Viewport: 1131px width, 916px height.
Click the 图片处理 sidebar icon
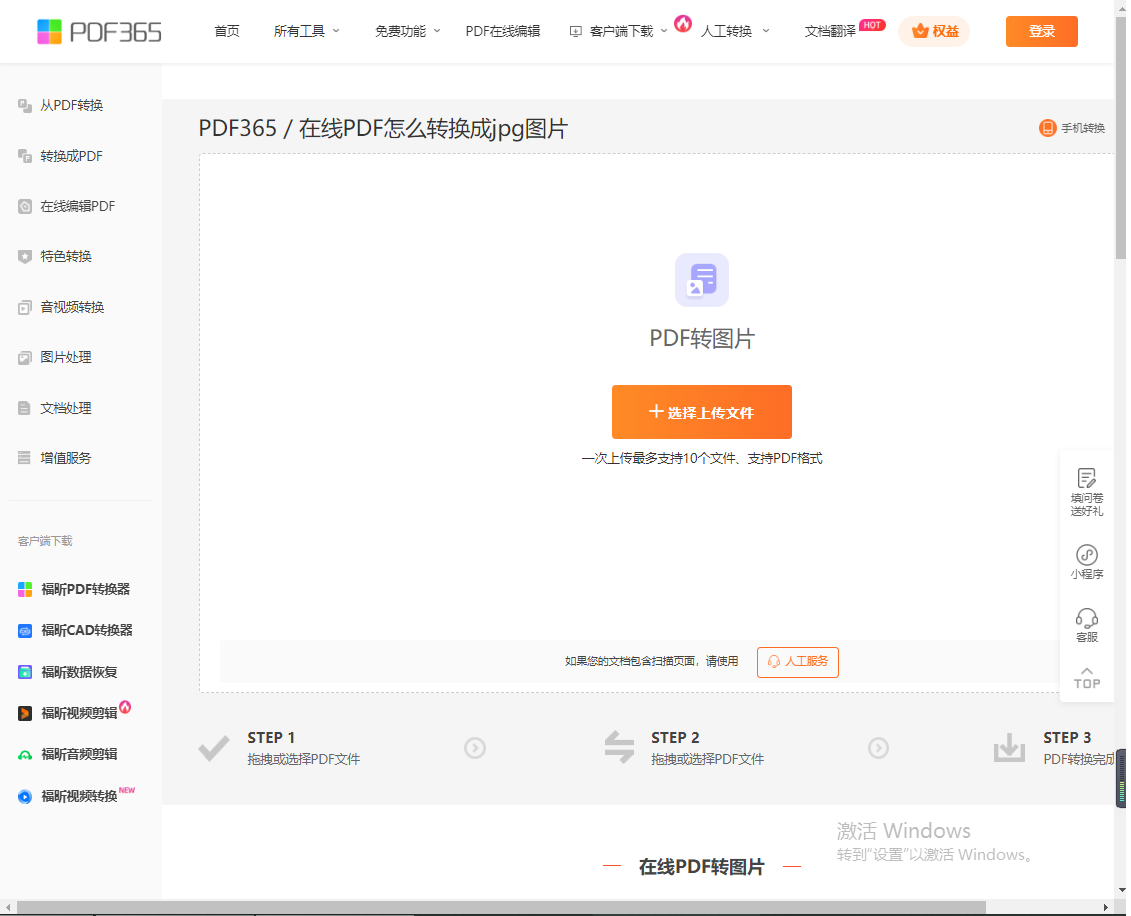(x=25, y=358)
